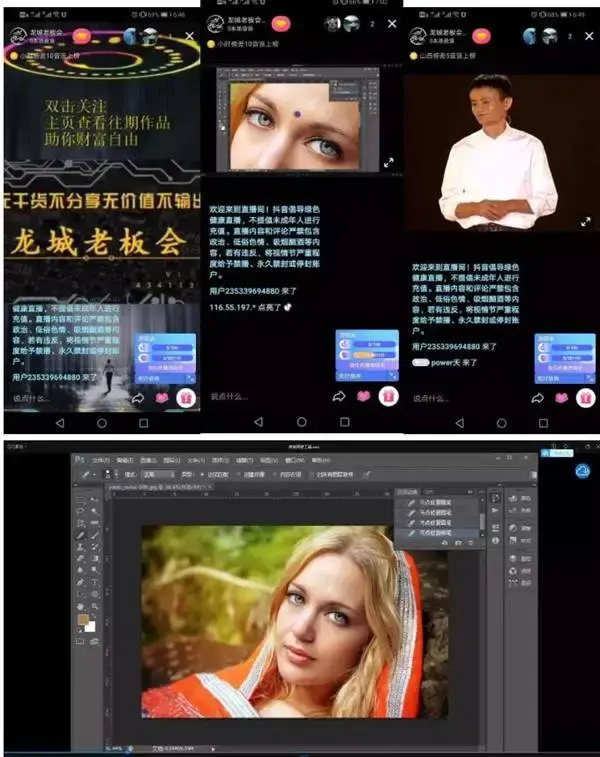Open the tool preset picker arrow in options bar

pos(96,474)
